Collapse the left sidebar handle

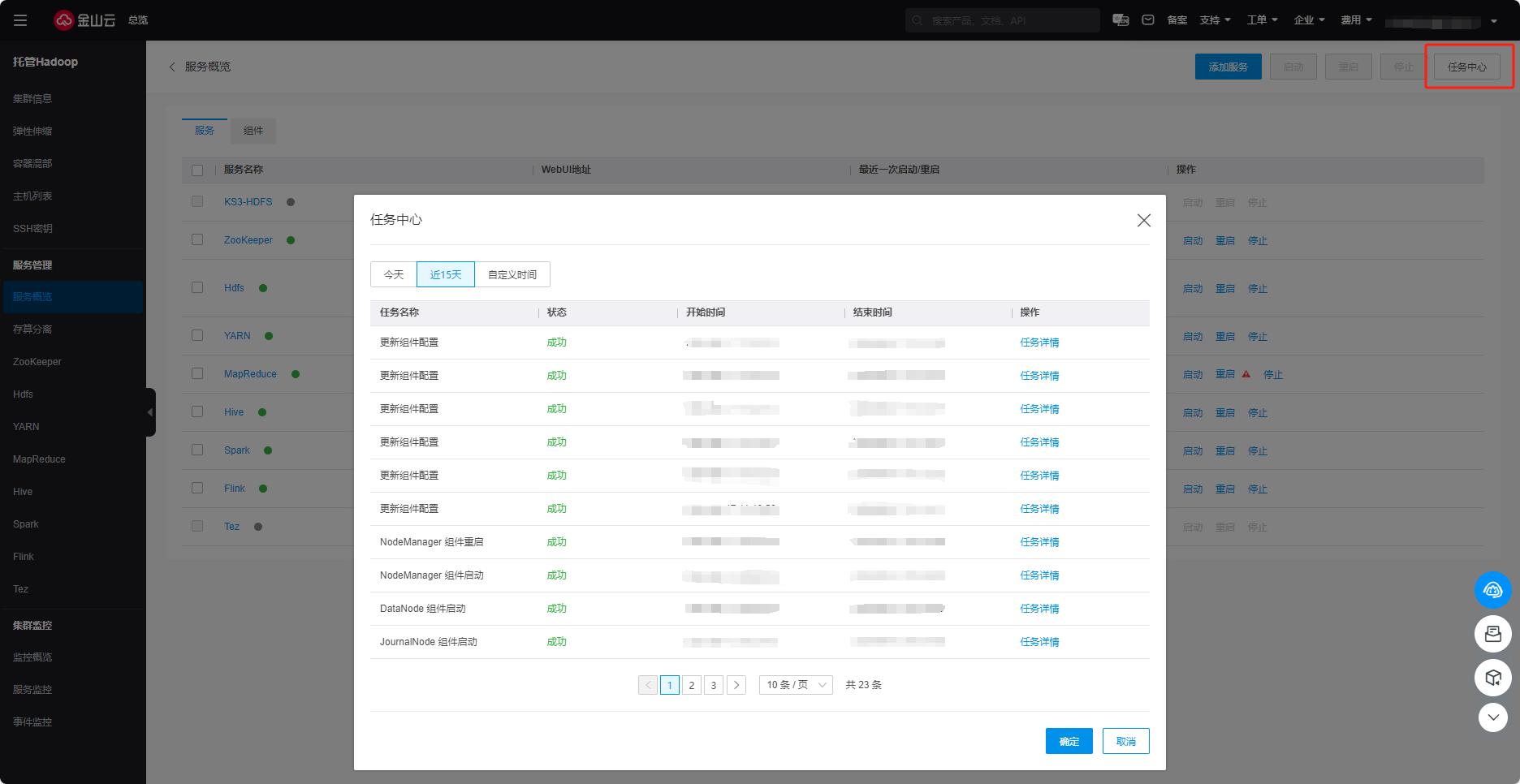pos(150,412)
